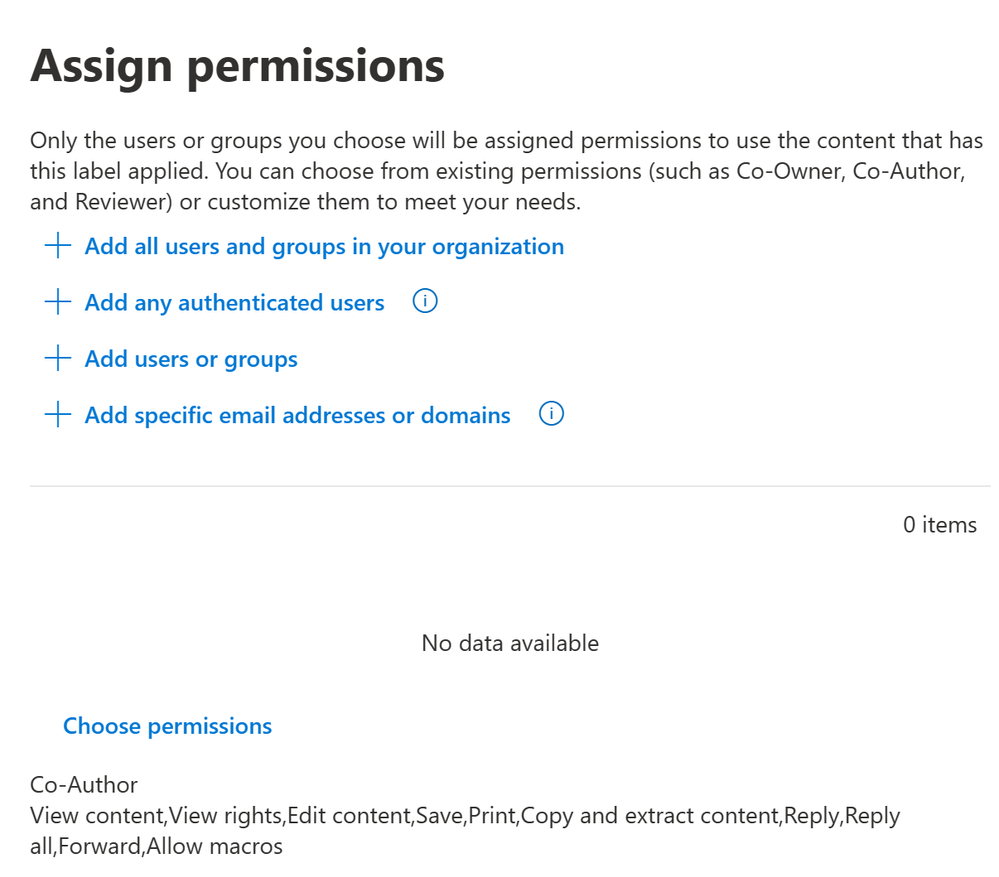Click the all,Forward,Allow macros text line
This screenshot has height=877, width=999.
(x=156, y=846)
